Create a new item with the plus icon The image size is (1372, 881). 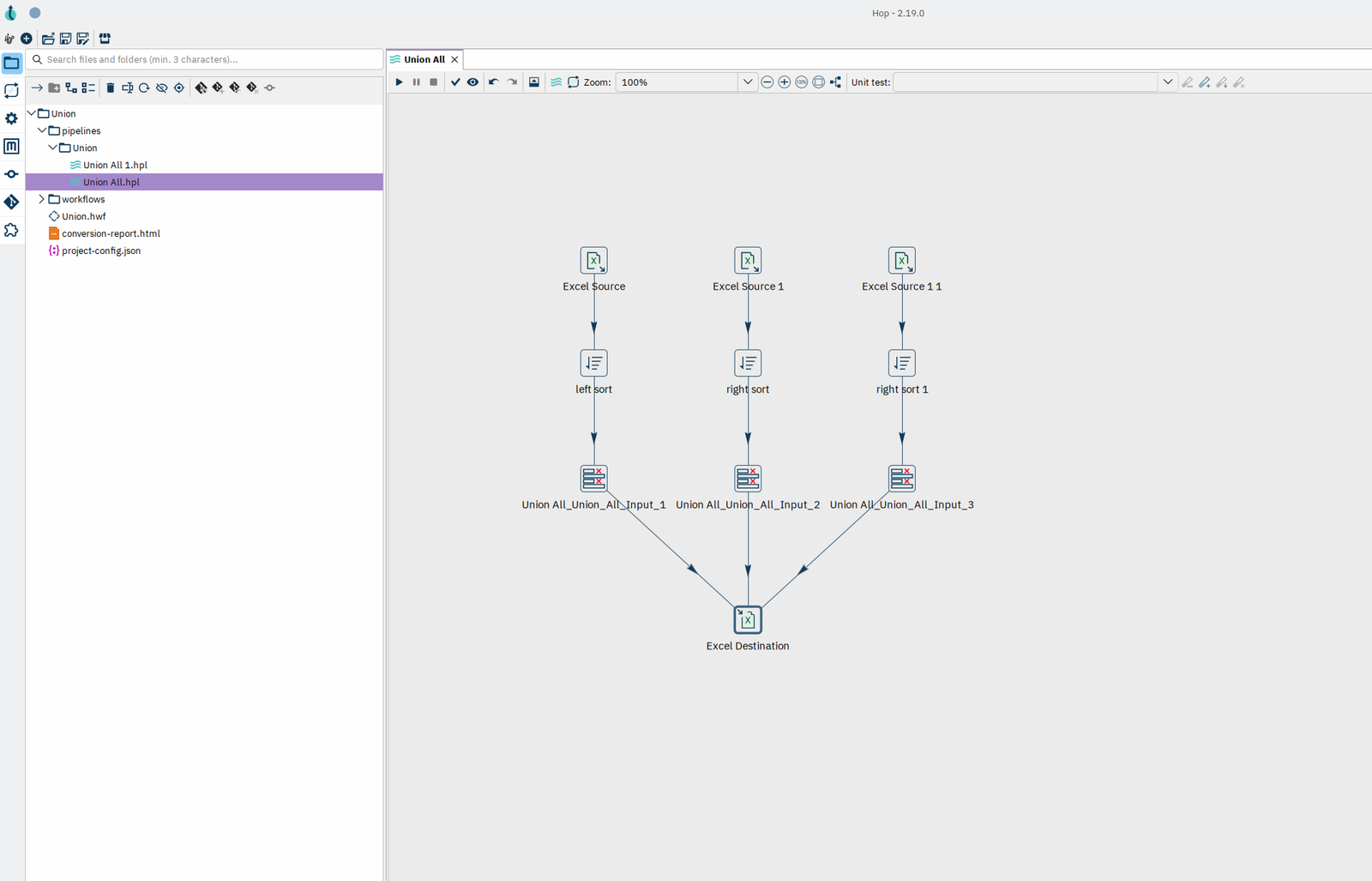(x=27, y=39)
